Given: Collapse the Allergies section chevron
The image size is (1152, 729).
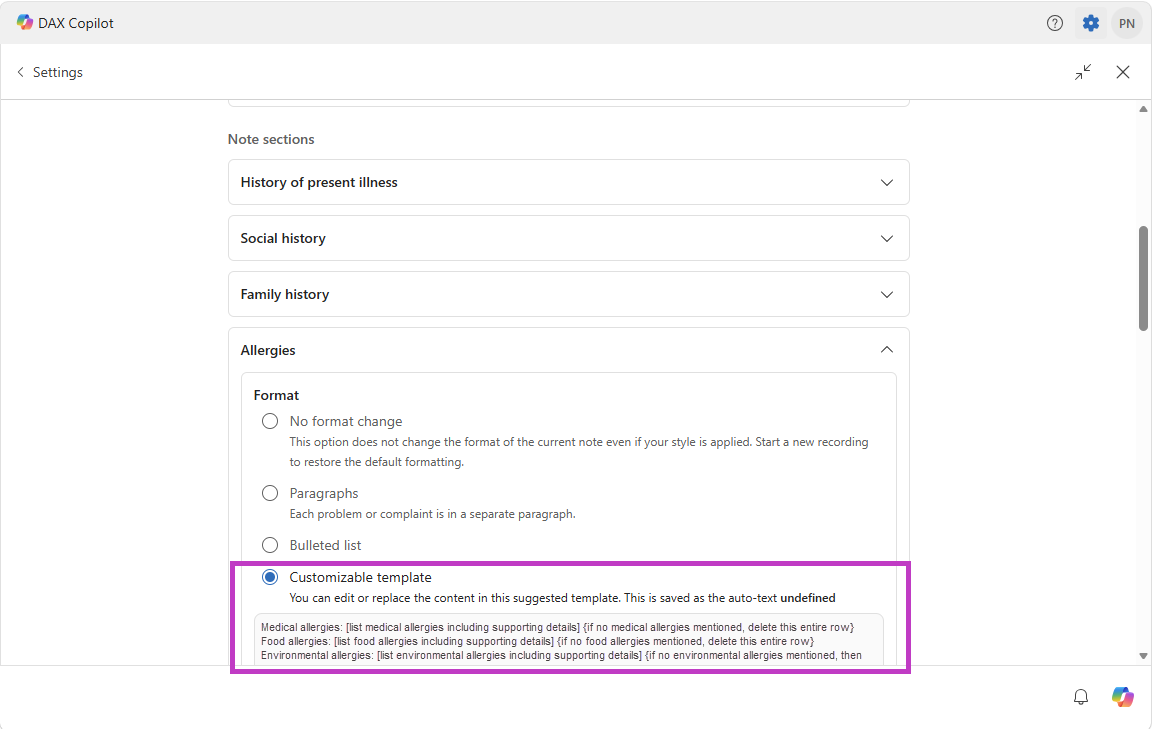Looking at the screenshot, I should [887, 350].
